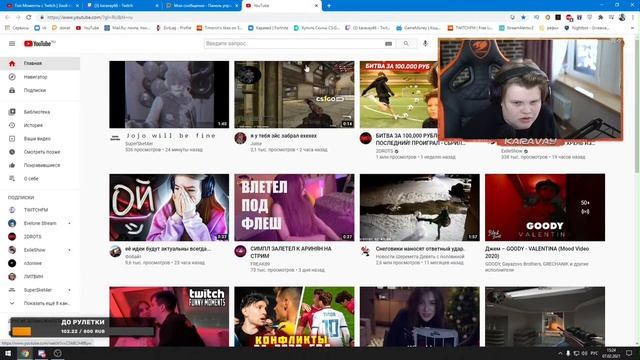
Task: Open the on-screen keyboard icon in search box
Action: tap(388, 44)
